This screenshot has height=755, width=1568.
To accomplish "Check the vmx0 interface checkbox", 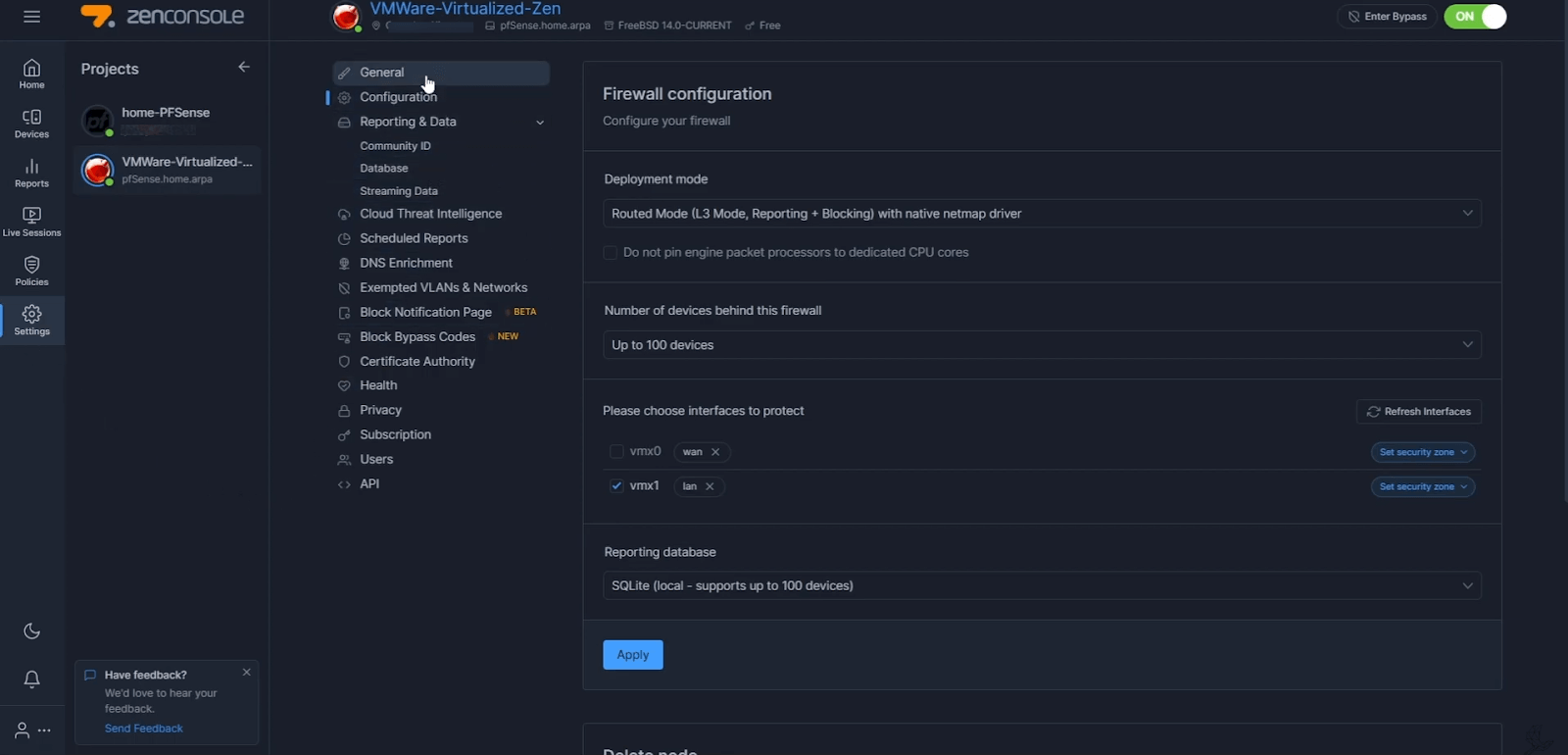I will pyautogui.click(x=616, y=452).
